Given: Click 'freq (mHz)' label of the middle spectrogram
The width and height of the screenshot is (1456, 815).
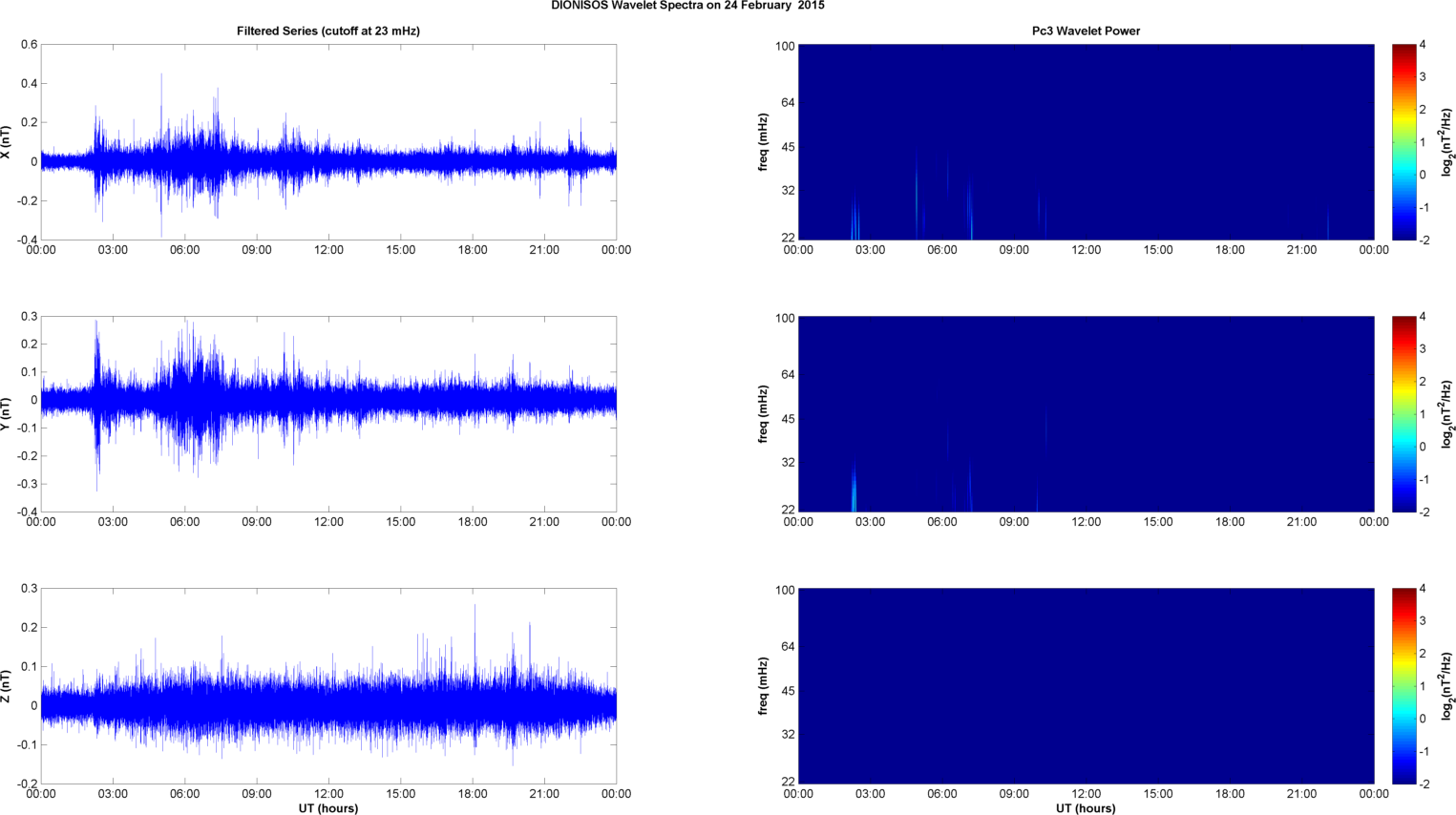Looking at the screenshot, I should click(764, 414).
